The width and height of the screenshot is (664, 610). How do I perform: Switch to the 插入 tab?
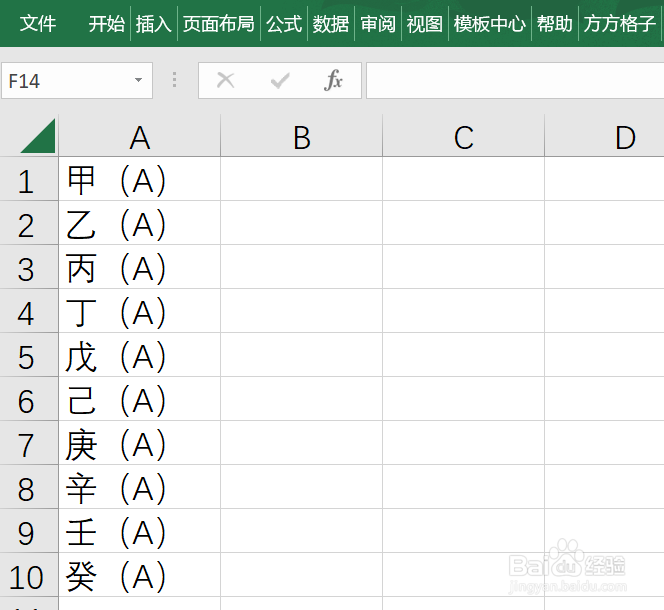click(x=154, y=23)
